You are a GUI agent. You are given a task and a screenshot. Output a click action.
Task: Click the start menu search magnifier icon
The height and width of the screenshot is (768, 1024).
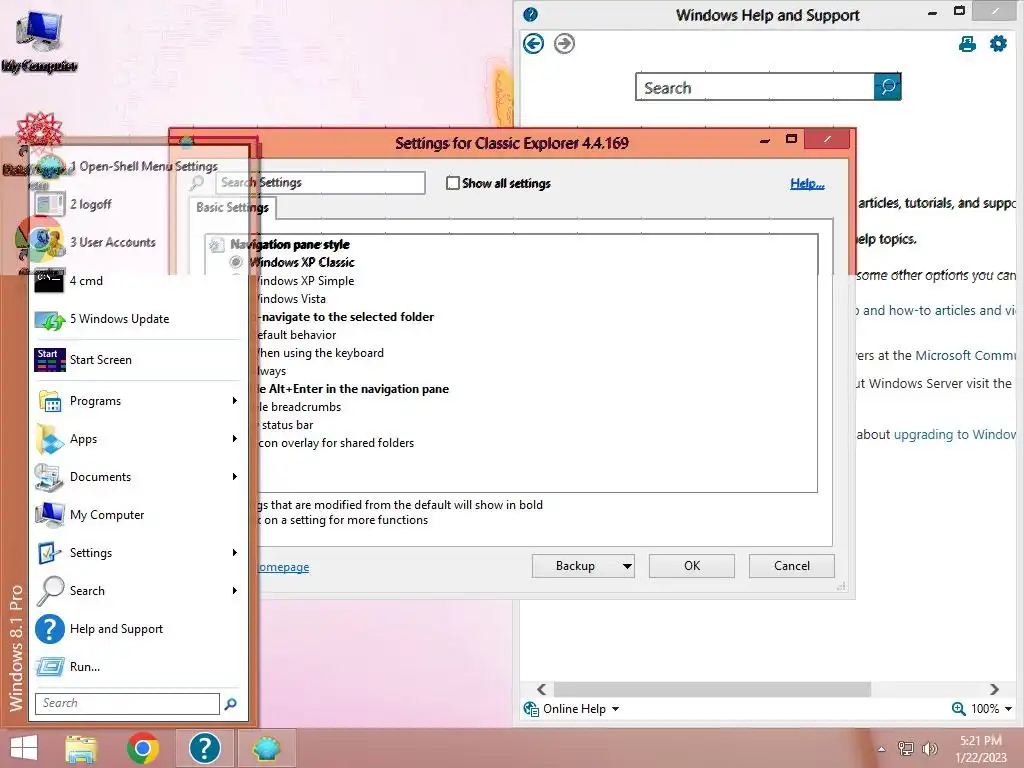231,704
